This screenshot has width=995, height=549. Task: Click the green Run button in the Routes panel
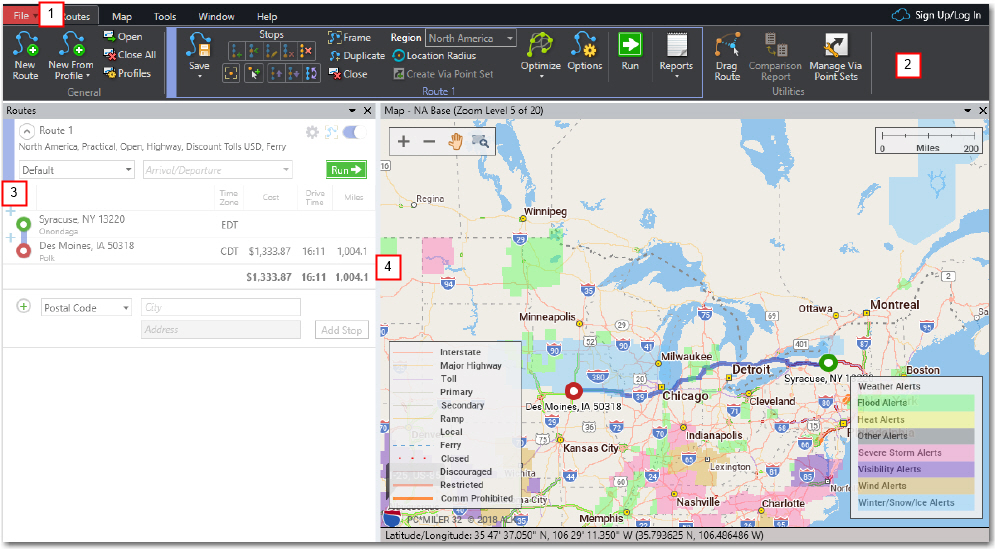click(348, 170)
